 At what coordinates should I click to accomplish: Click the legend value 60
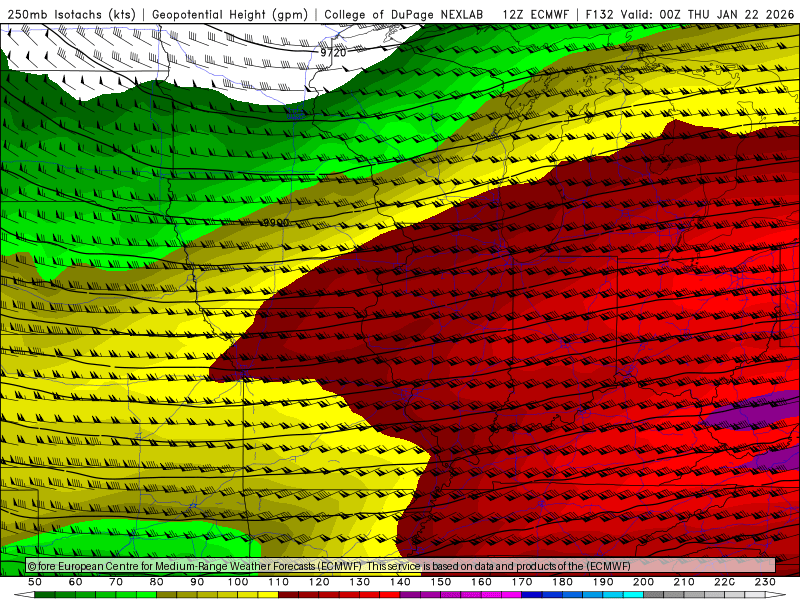tap(76, 582)
